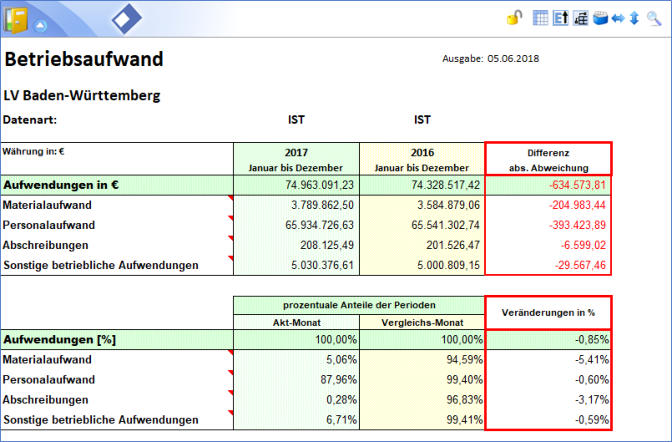Click the 'Veränderungen in %' header
Screen dimensions: 672x442
(547, 313)
